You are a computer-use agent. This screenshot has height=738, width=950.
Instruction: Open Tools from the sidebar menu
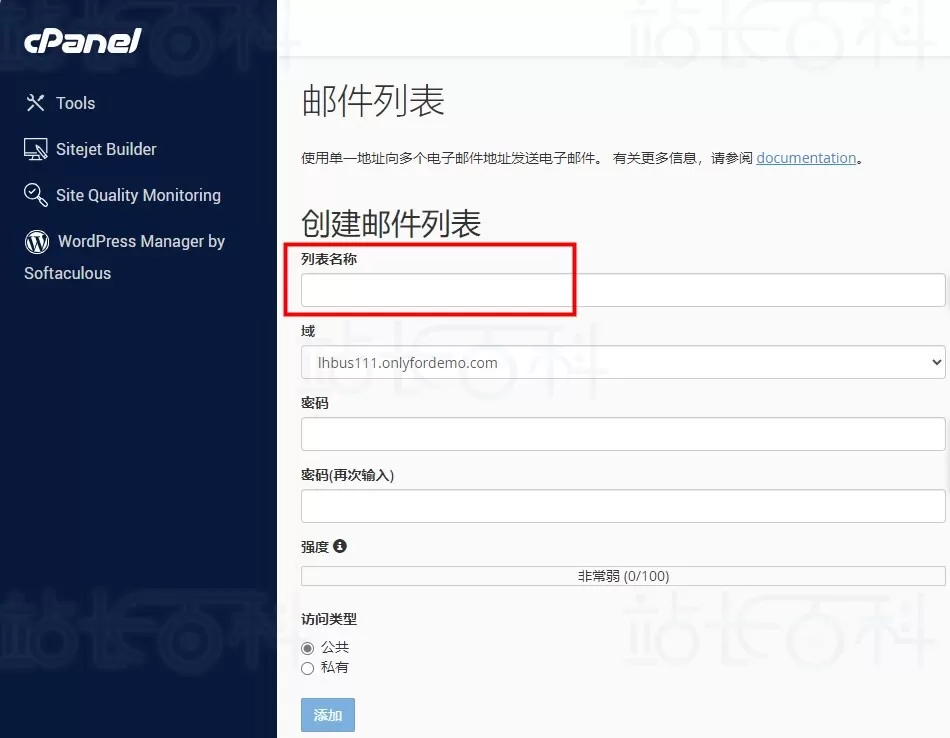(x=76, y=103)
